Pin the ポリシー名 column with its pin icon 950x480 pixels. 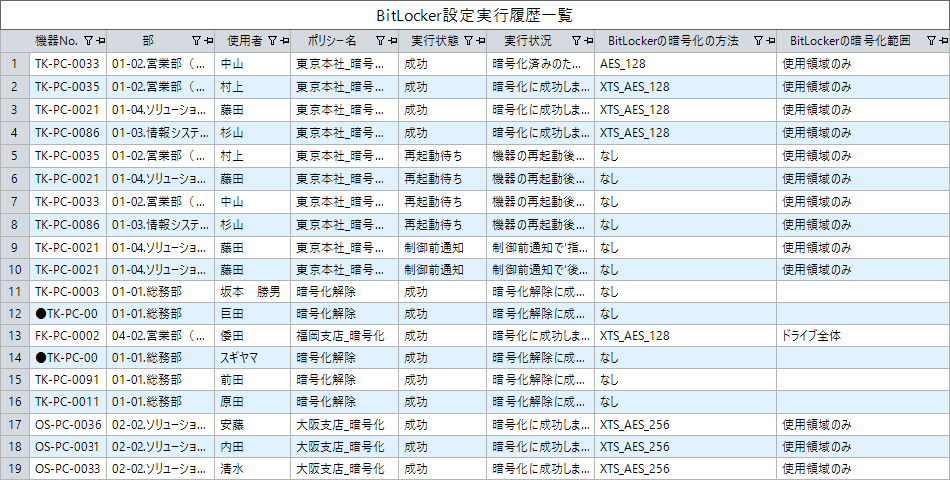[x=391, y=41]
